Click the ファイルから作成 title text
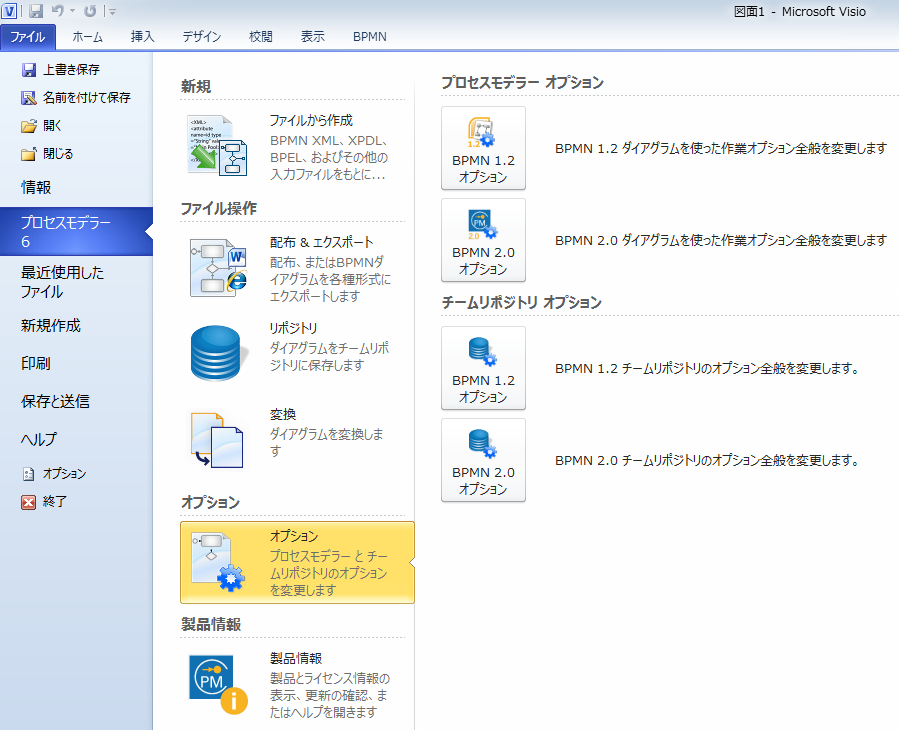899x730 pixels. (x=311, y=120)
